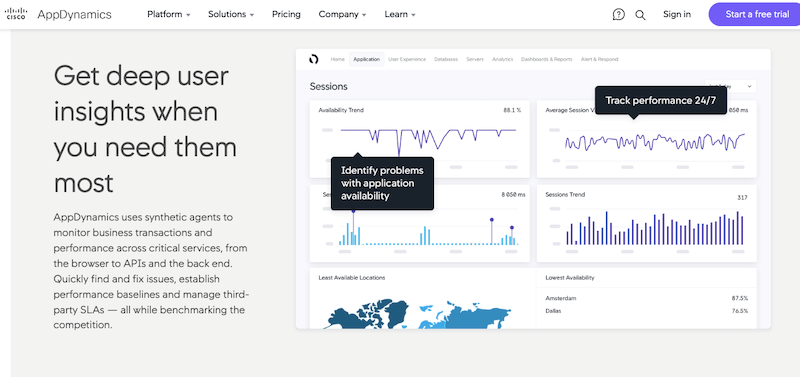Click the Least Available Locations label
This screenshot has width=800, height=377.
pyautogui.click(x=352, y=278)
